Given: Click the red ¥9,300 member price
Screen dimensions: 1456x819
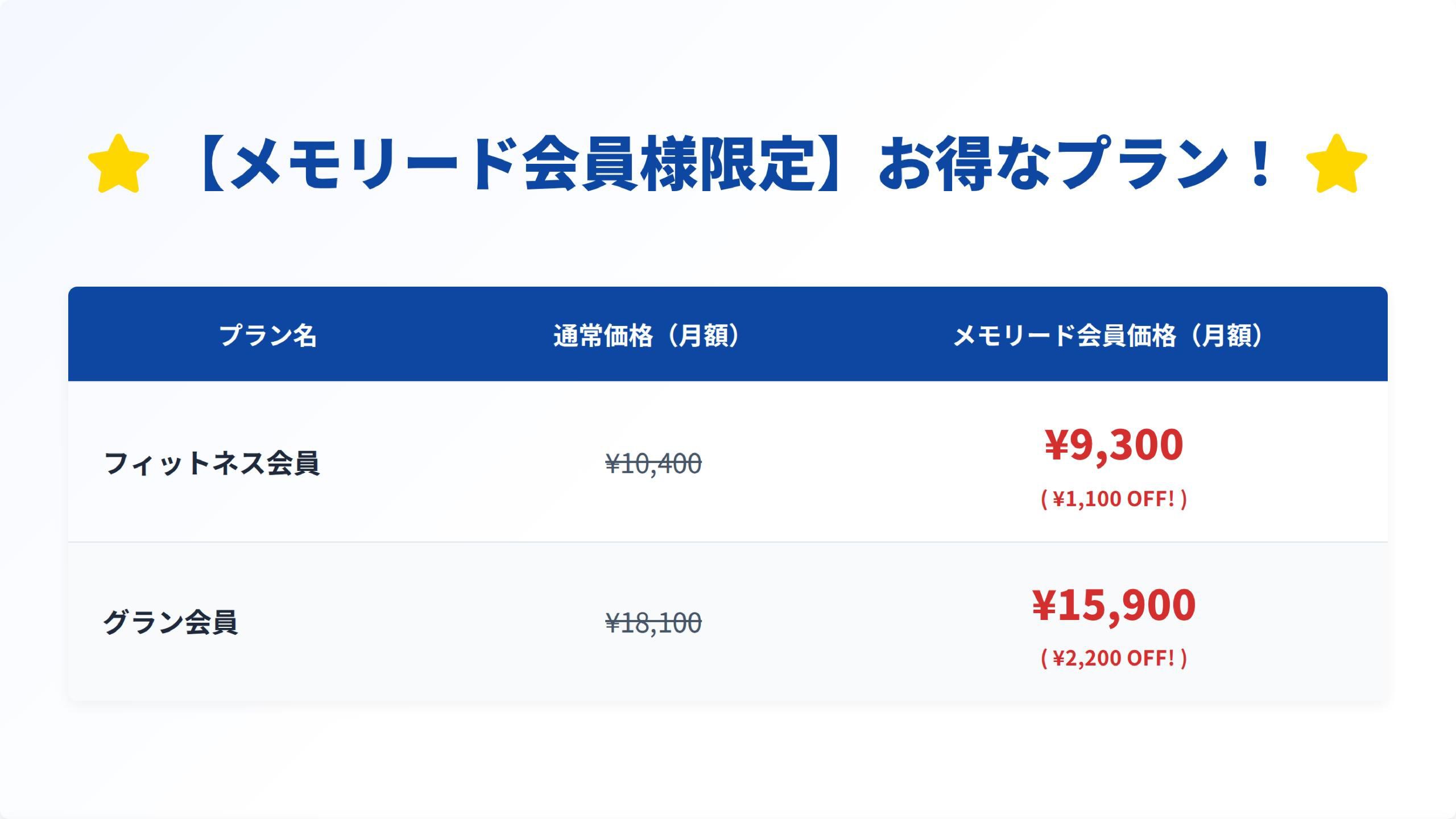Looking at the screenshot, I should tap(1114, 444).
